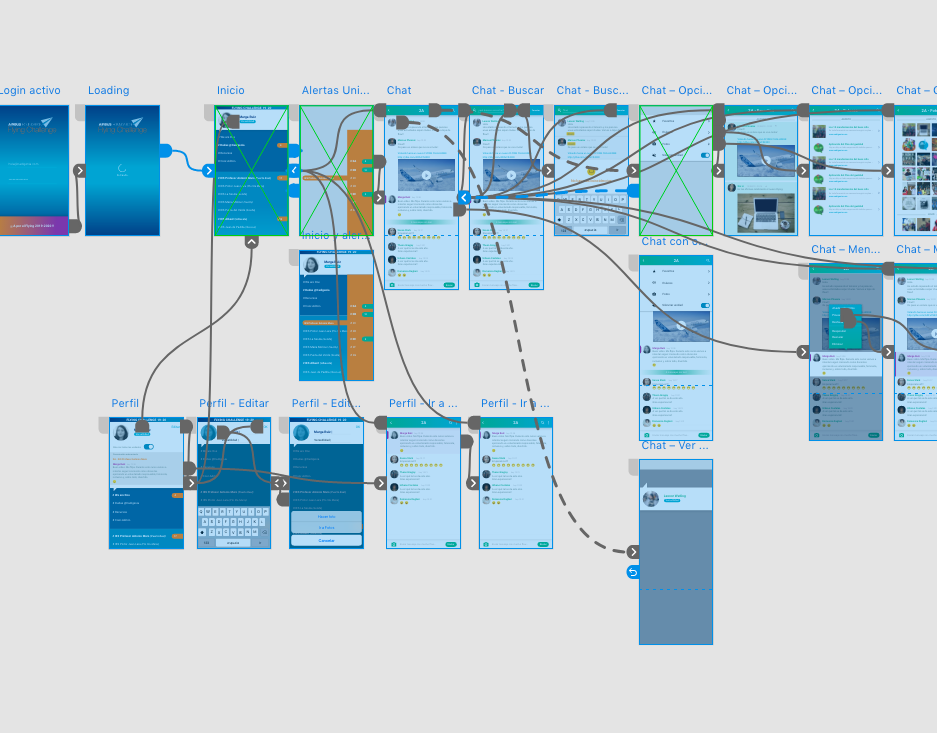Select the Chat - Busc... artboard title
Screen dimensions: 937x733
pos(592,90)
